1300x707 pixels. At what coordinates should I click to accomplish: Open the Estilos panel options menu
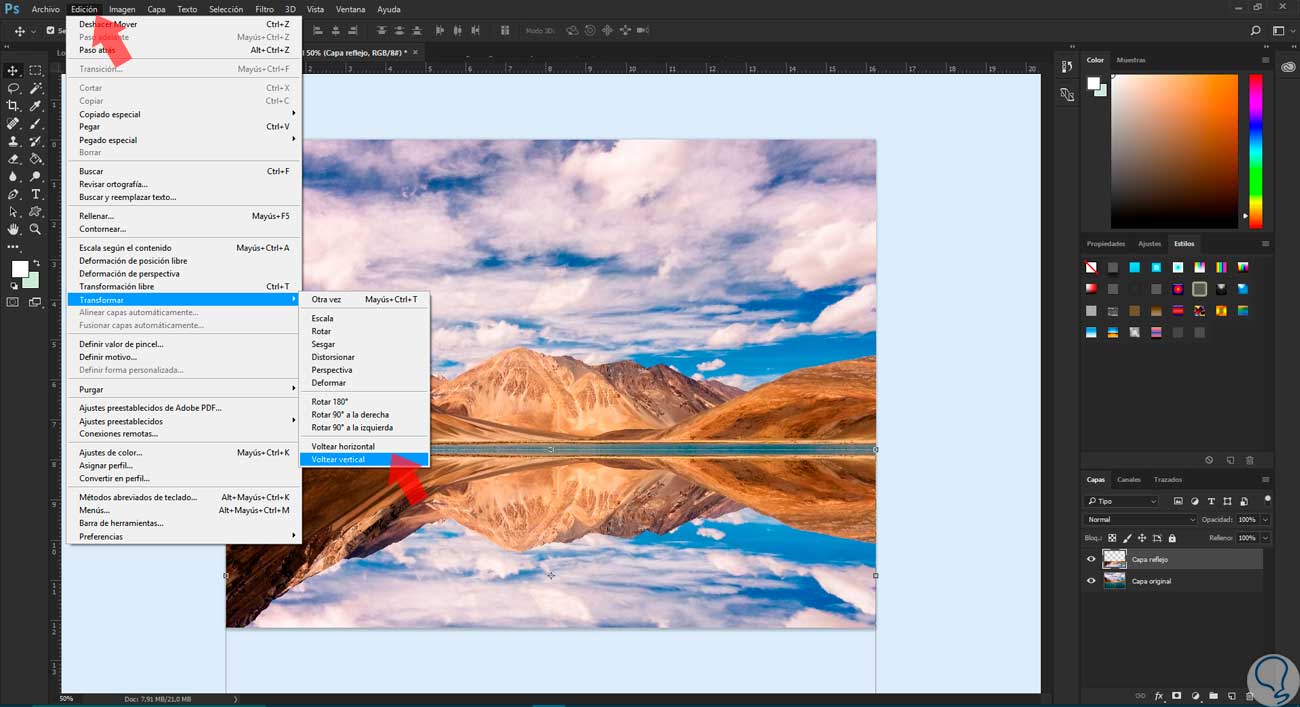click(x=1265, y=244)
